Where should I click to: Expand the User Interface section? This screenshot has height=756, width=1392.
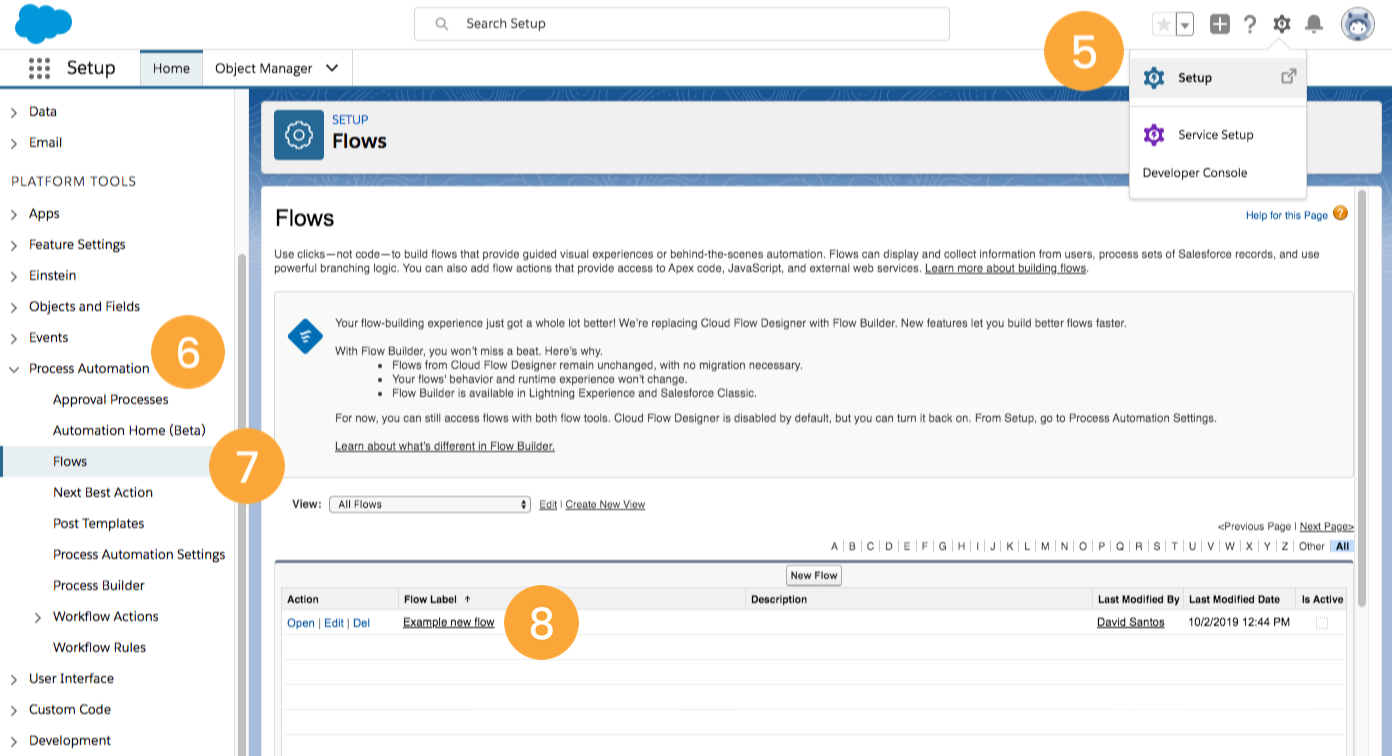click(x=14, y=679)
